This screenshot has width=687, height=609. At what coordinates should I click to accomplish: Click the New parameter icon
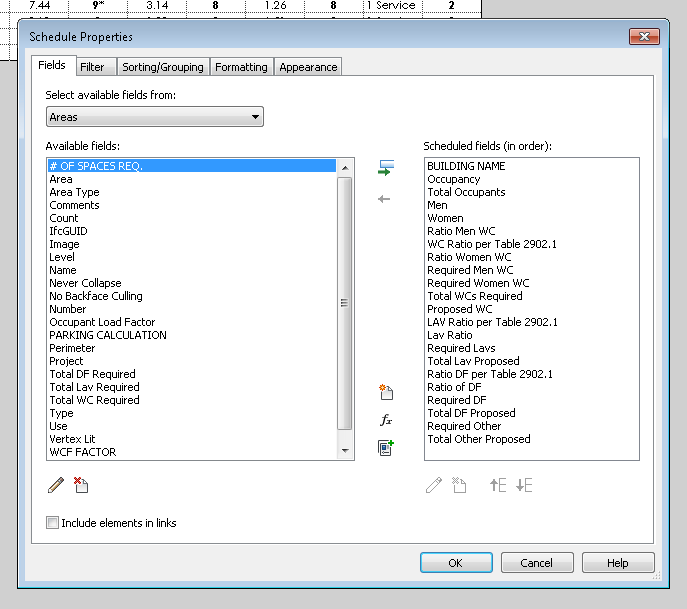click(x=386, y=392)
